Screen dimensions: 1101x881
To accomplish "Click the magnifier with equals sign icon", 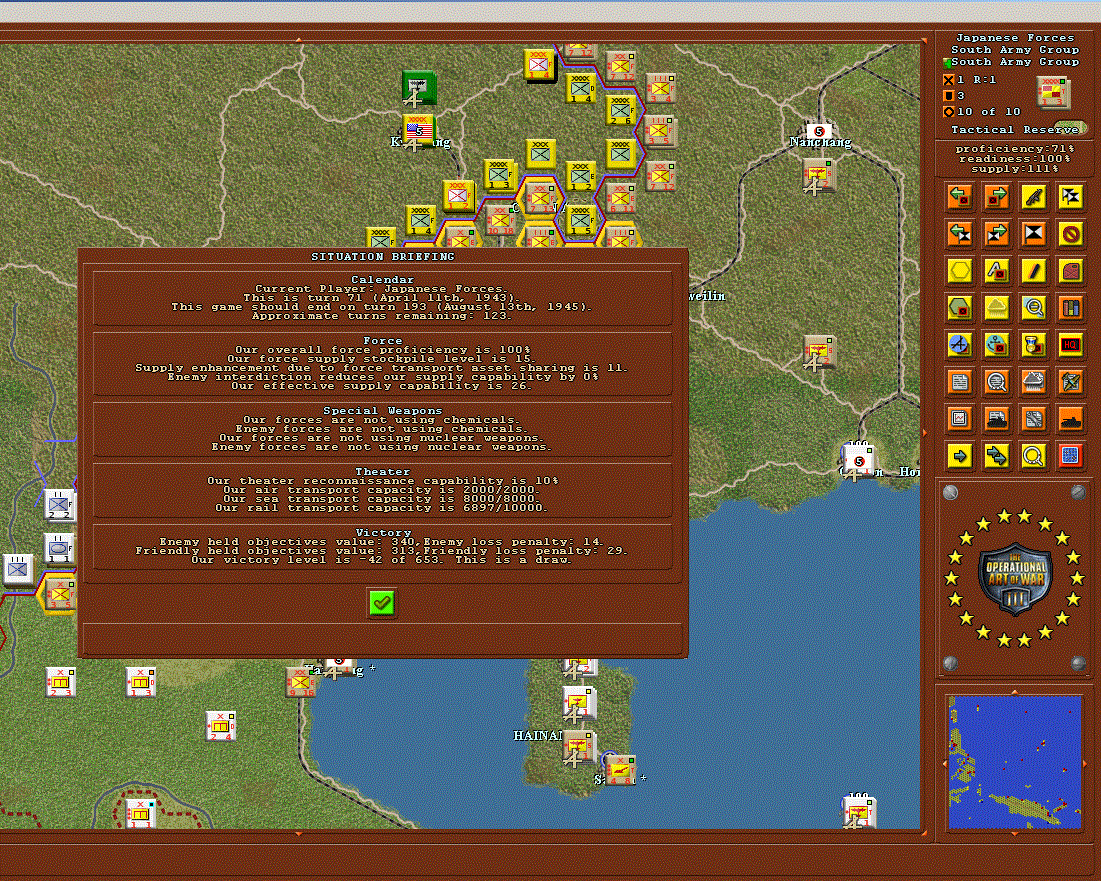I will (x=1034, y=308).
